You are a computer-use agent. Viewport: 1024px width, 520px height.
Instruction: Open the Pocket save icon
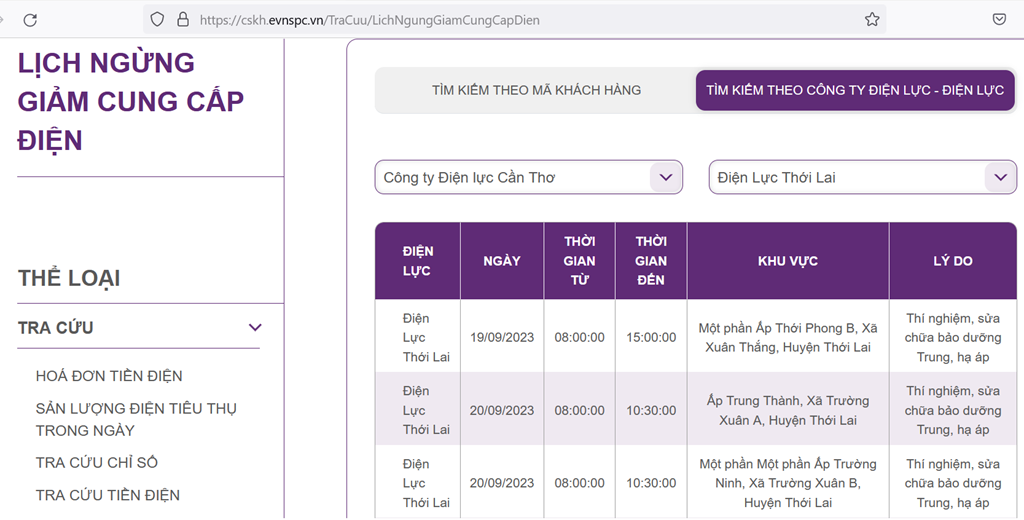(999, 20)
